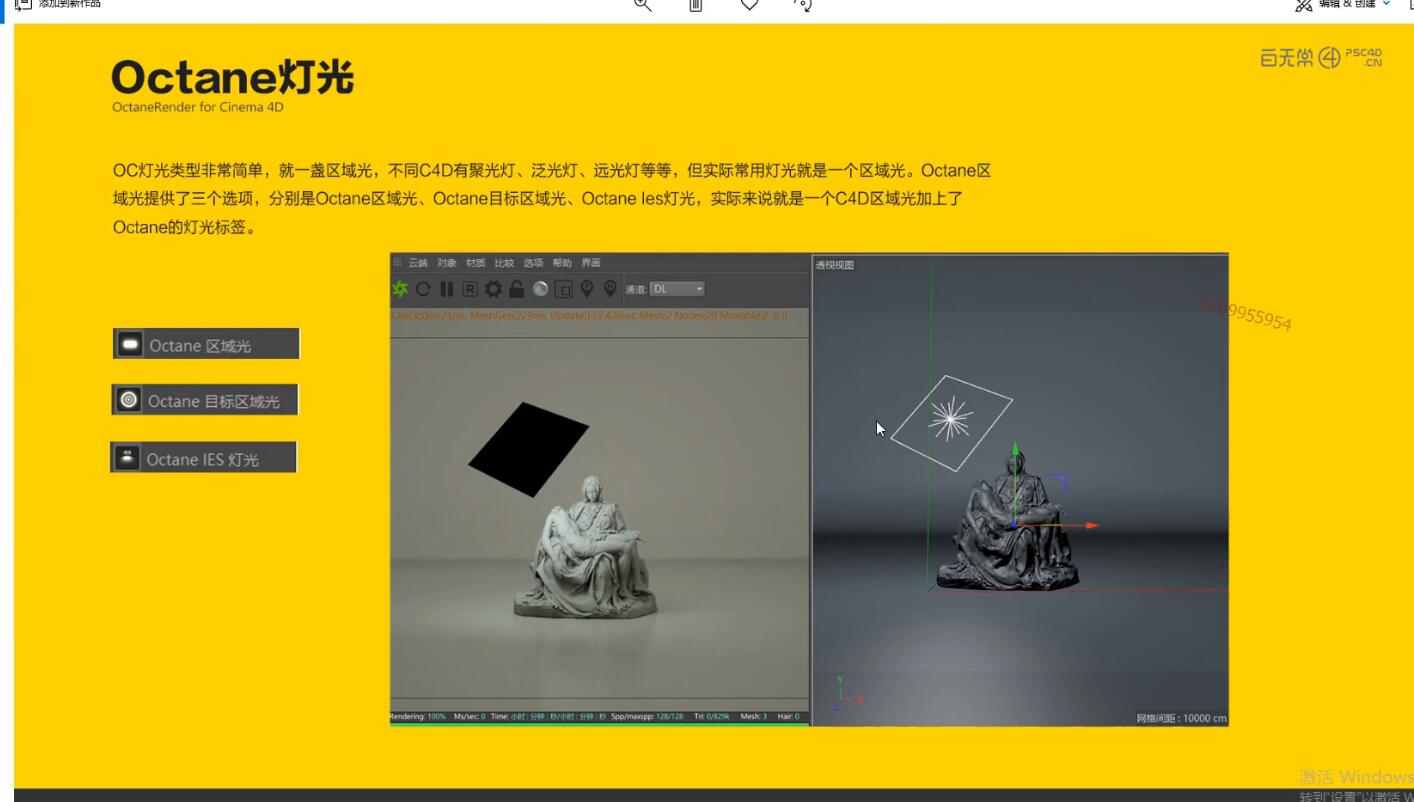Open Octane settings gear icon
This screenshot has width=1414, height=802.
coord(493,289)
